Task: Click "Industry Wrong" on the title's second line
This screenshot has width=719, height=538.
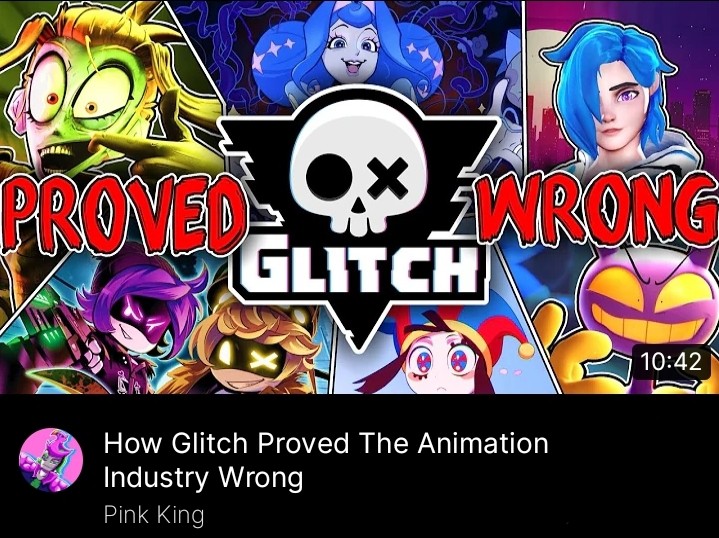Action: (x=203, y=478)
